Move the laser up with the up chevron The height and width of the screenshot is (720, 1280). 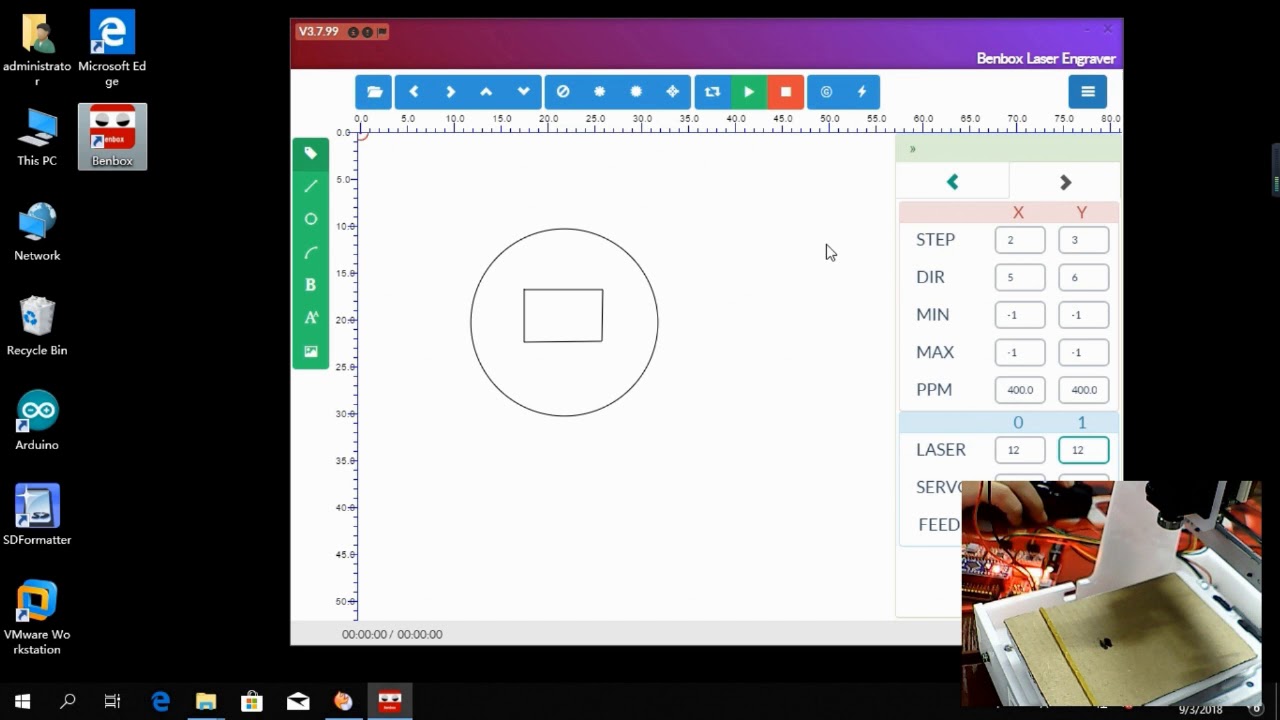486,92
